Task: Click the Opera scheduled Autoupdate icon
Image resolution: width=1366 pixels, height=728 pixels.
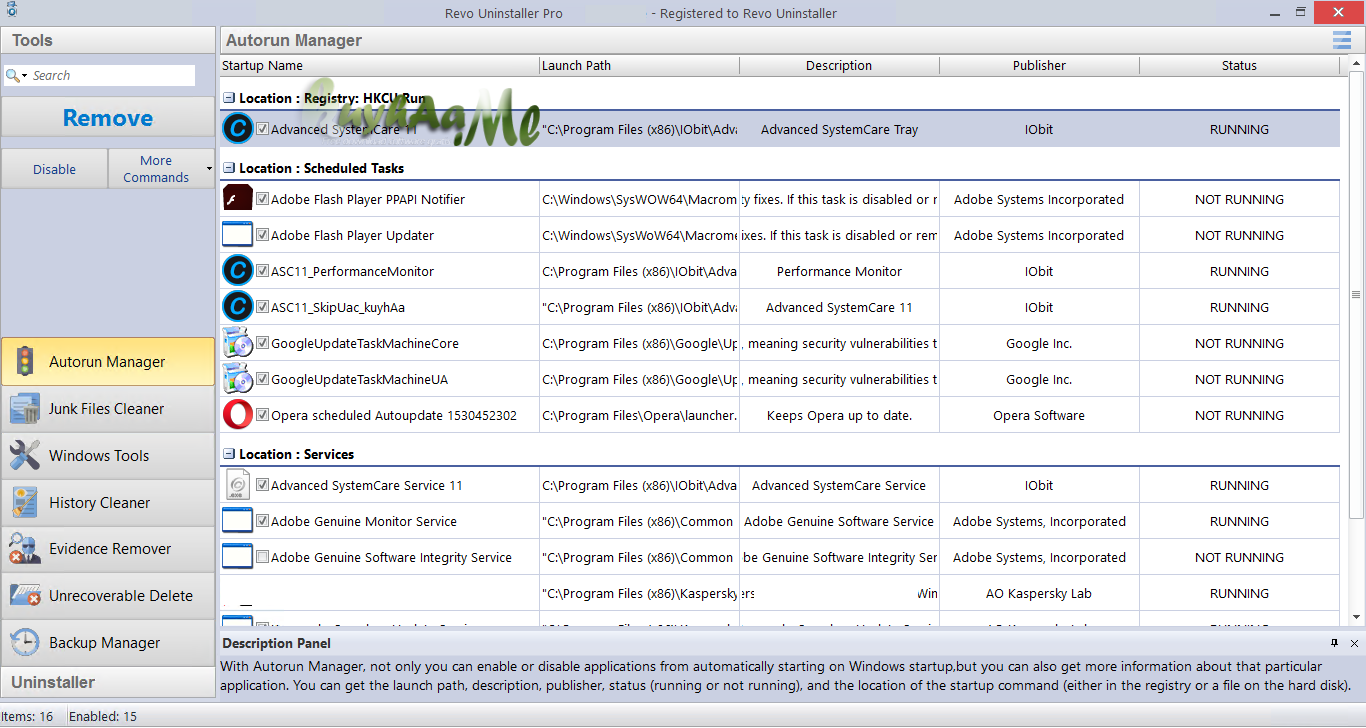Action: coord(237,415)
